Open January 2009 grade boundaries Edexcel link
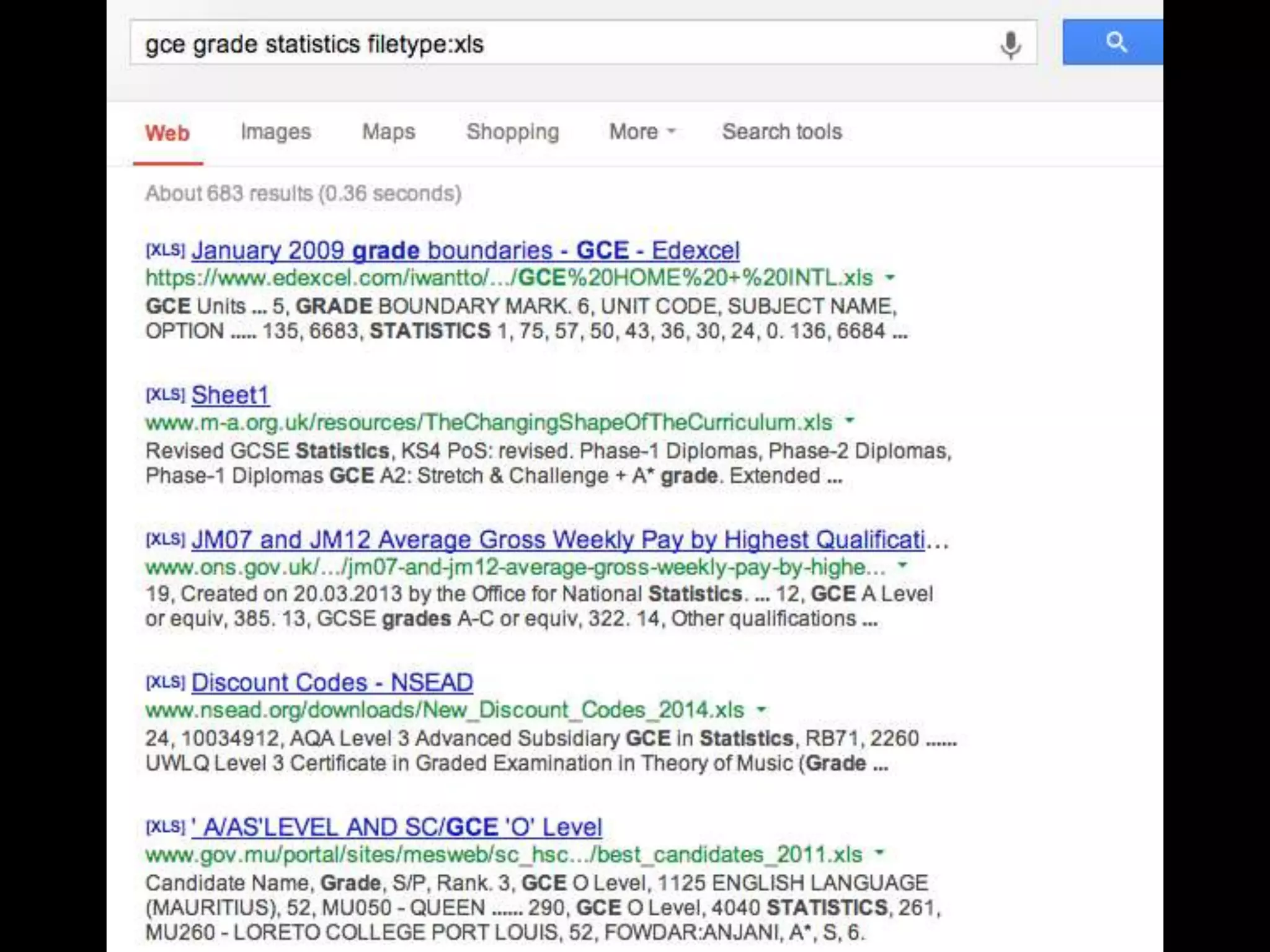Viewport: 1270px width, 952px height. click(x=465, y=251)
